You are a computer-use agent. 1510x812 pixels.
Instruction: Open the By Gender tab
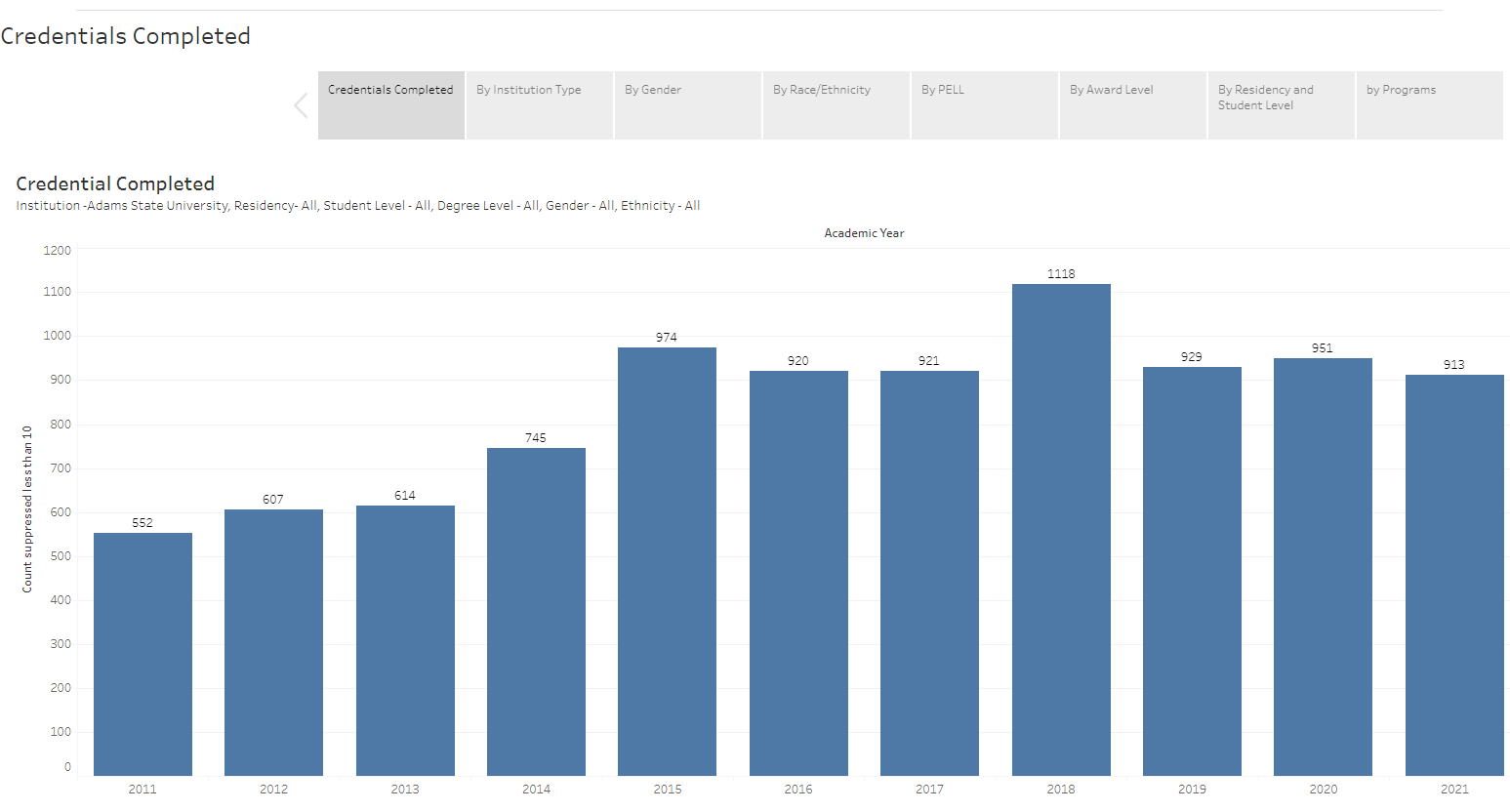[688, 105]
